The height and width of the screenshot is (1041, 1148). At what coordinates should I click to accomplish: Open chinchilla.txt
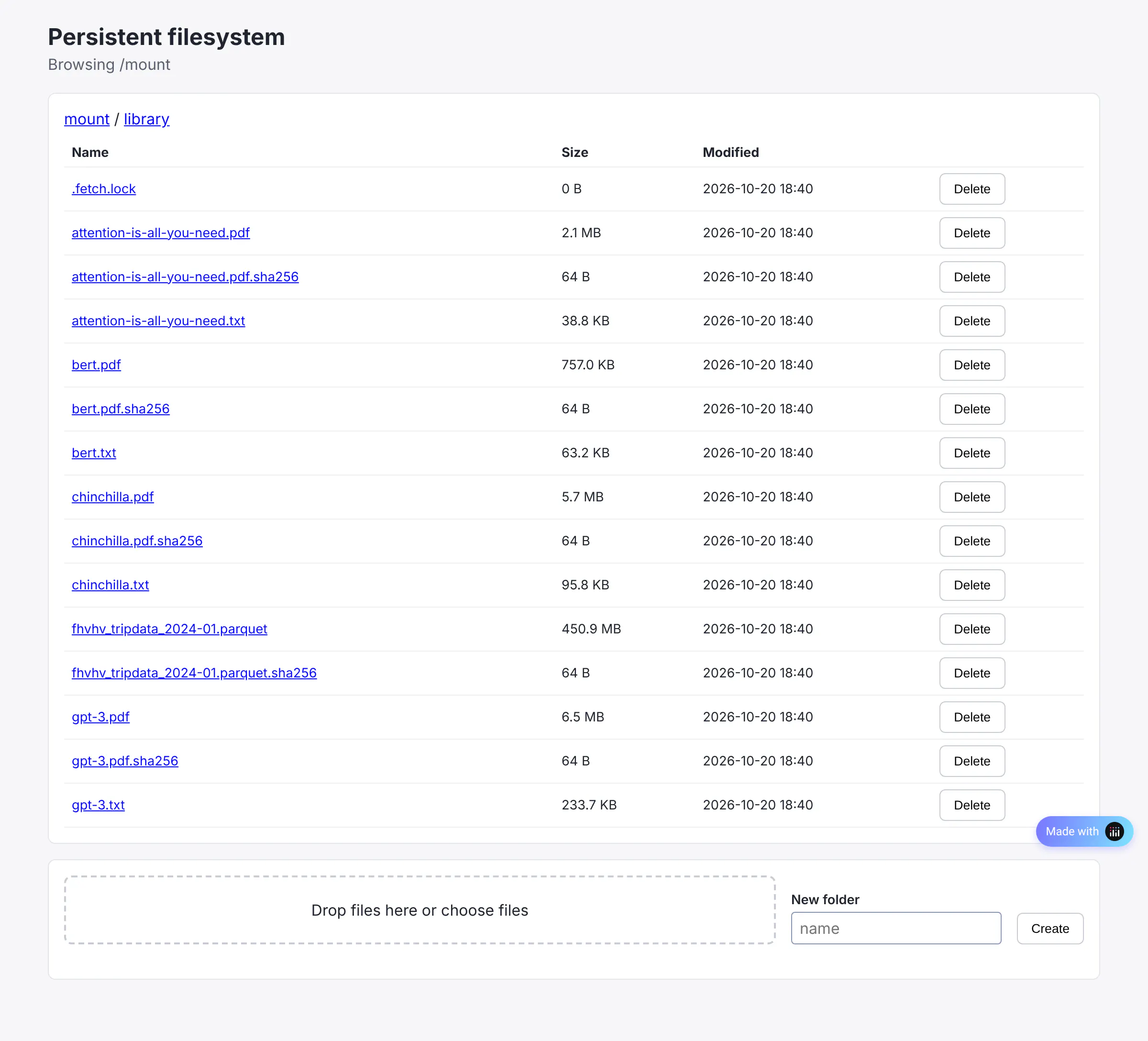[110, 585]
